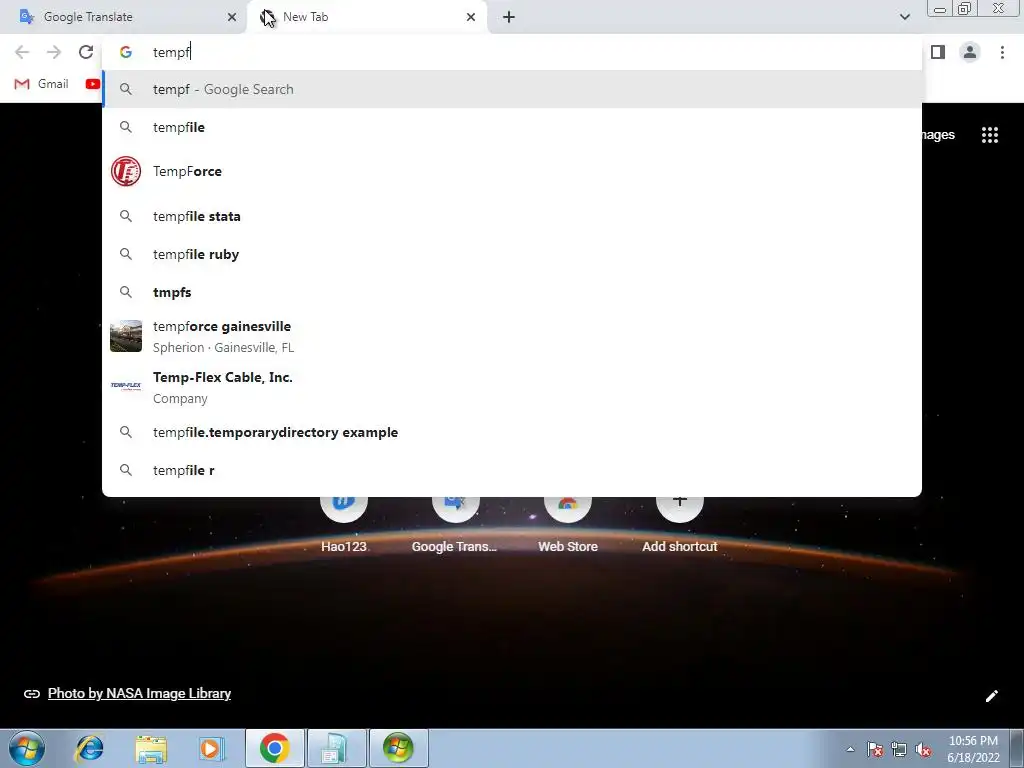Select the 'tempfile r' suggestion

click(512, 470)
